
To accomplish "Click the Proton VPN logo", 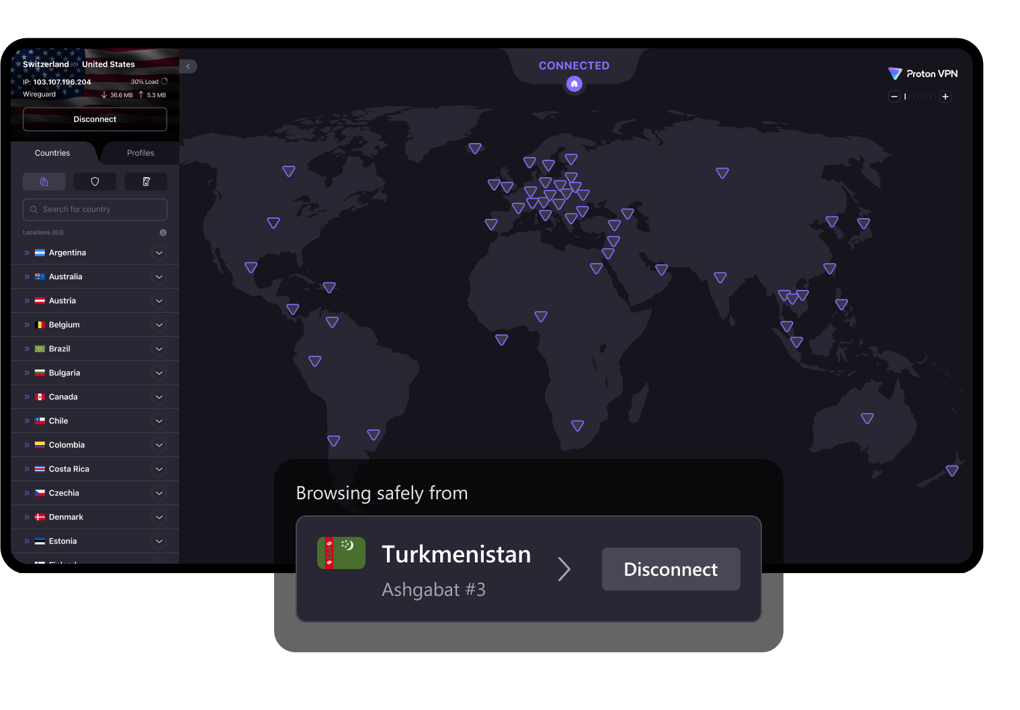I will click(922, 74).
